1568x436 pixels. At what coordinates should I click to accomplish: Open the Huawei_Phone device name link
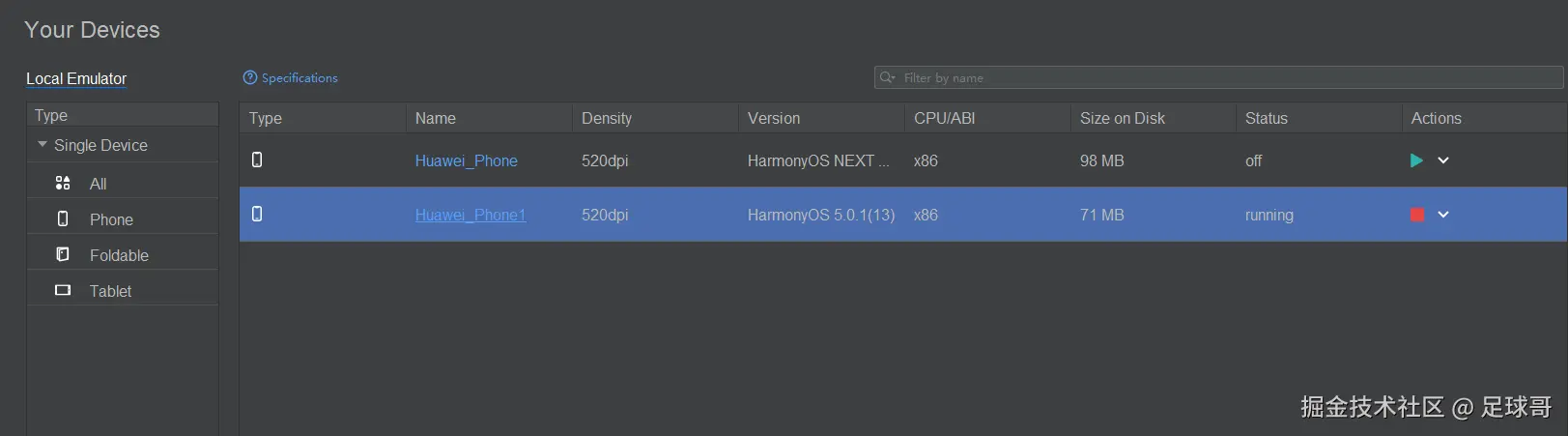pyautogui.click(x=466, y=160)
